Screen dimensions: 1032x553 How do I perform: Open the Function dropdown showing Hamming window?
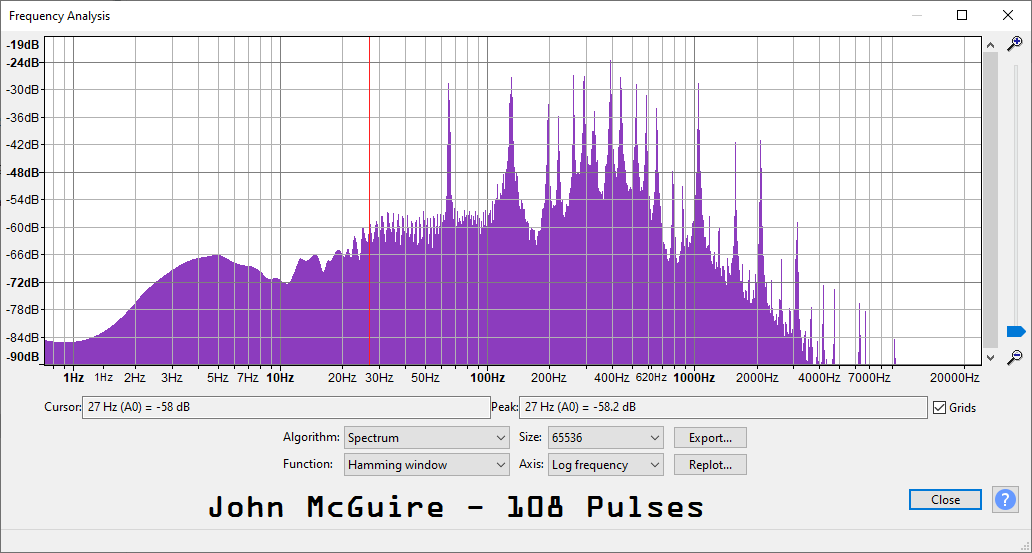(426, 465)
